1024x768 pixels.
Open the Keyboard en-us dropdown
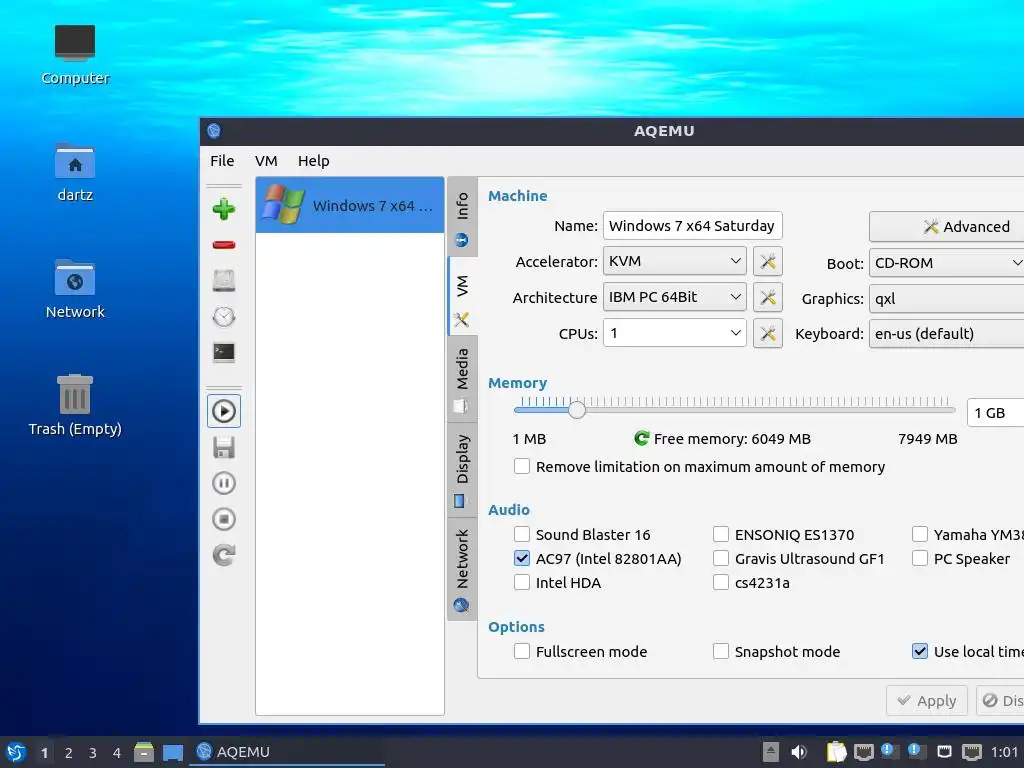[x=947, y=334]
